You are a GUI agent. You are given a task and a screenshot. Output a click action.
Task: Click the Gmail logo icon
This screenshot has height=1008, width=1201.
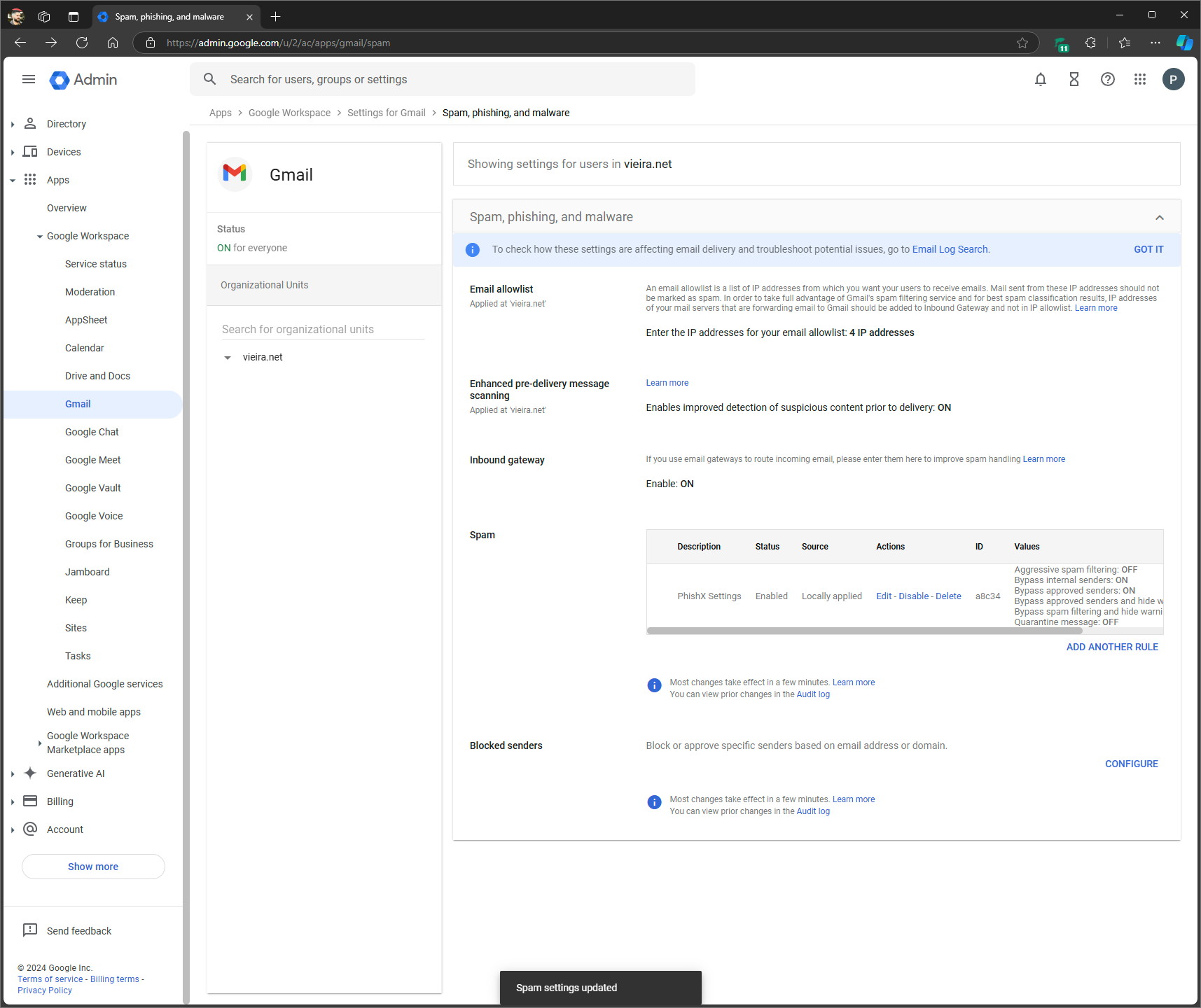[x=235, y=173]
